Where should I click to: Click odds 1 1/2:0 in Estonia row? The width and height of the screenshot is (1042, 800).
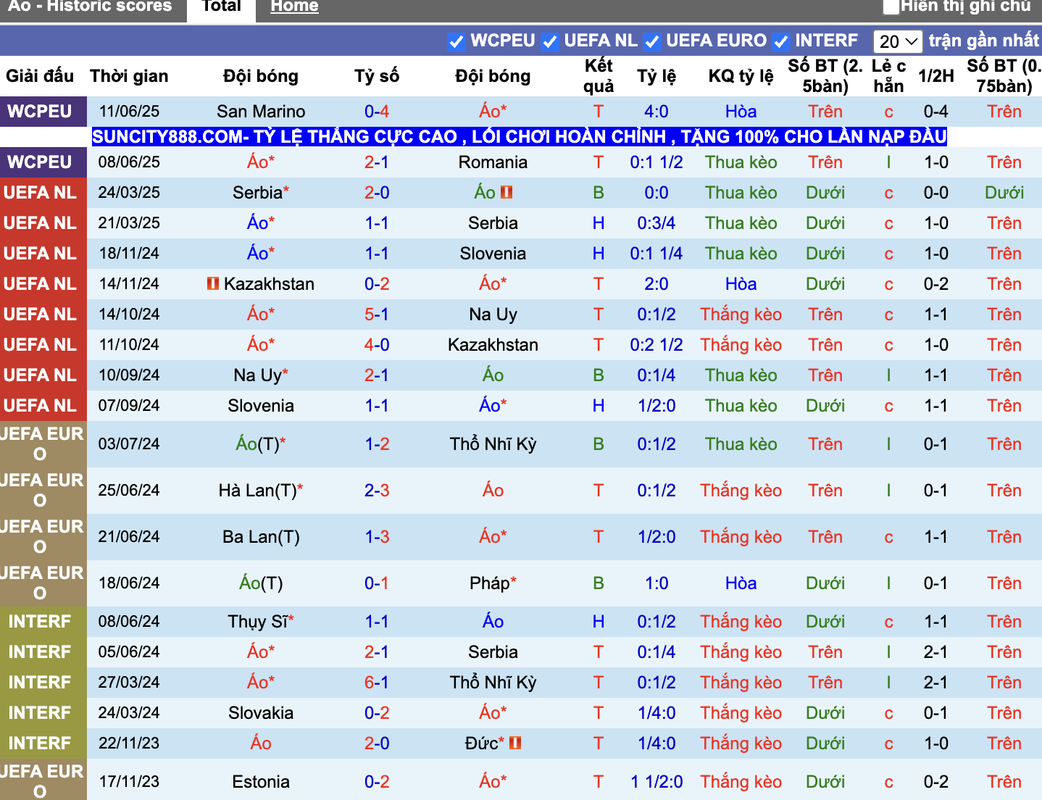[657, 782]
